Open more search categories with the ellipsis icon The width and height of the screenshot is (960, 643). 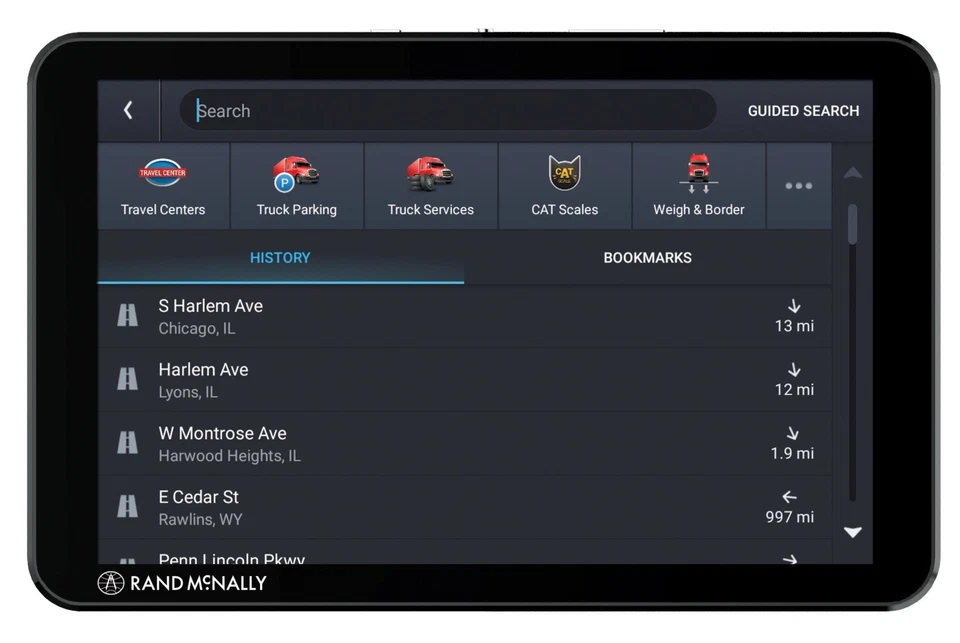[x=798, y=185]
